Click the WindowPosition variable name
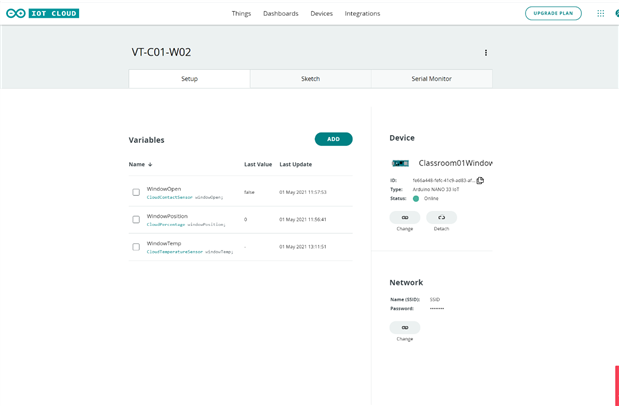This screenshot has height=406, width=619. pos(167,216)
